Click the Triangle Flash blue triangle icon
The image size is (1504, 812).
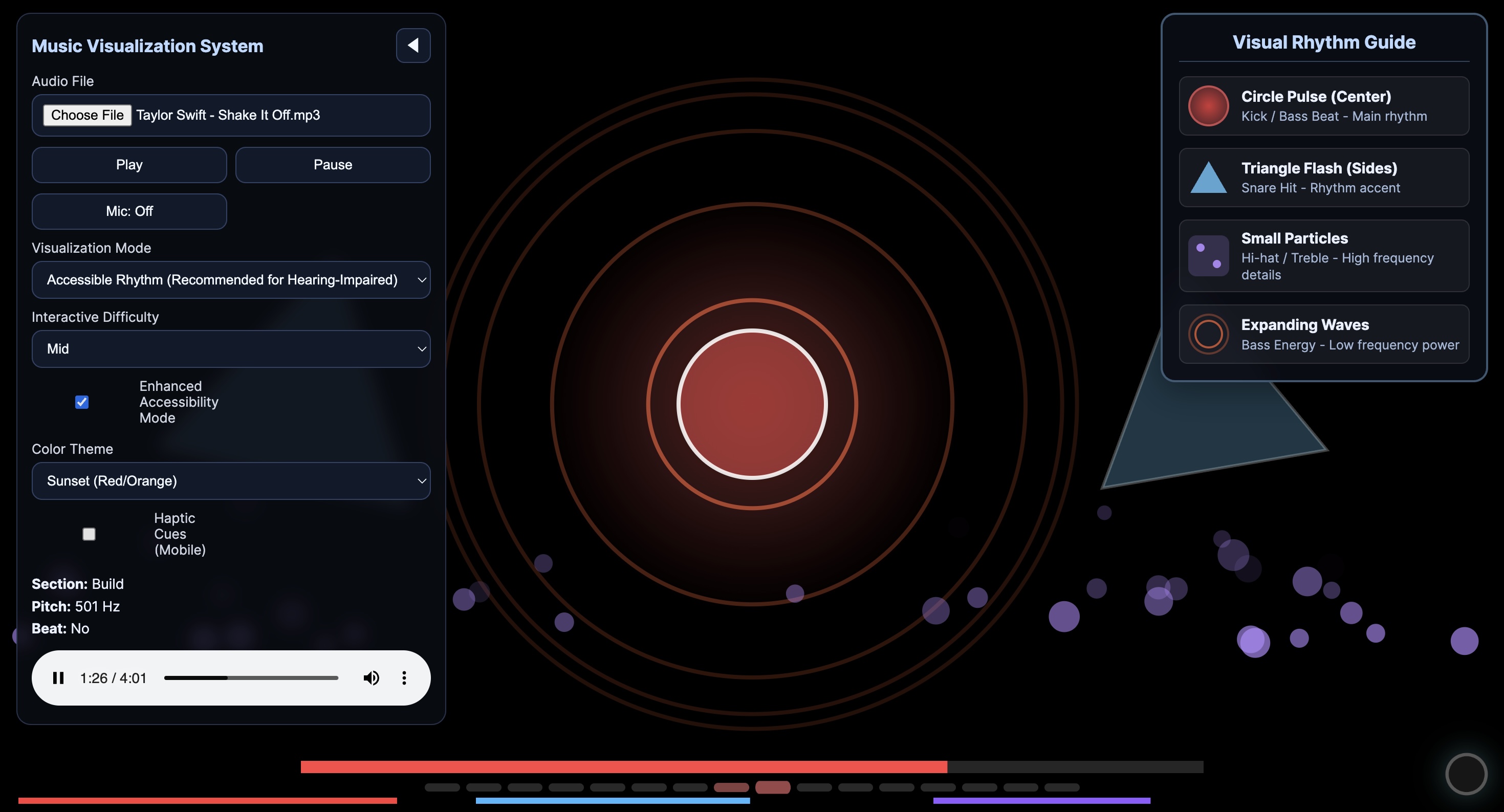[x=1208, y=178]
